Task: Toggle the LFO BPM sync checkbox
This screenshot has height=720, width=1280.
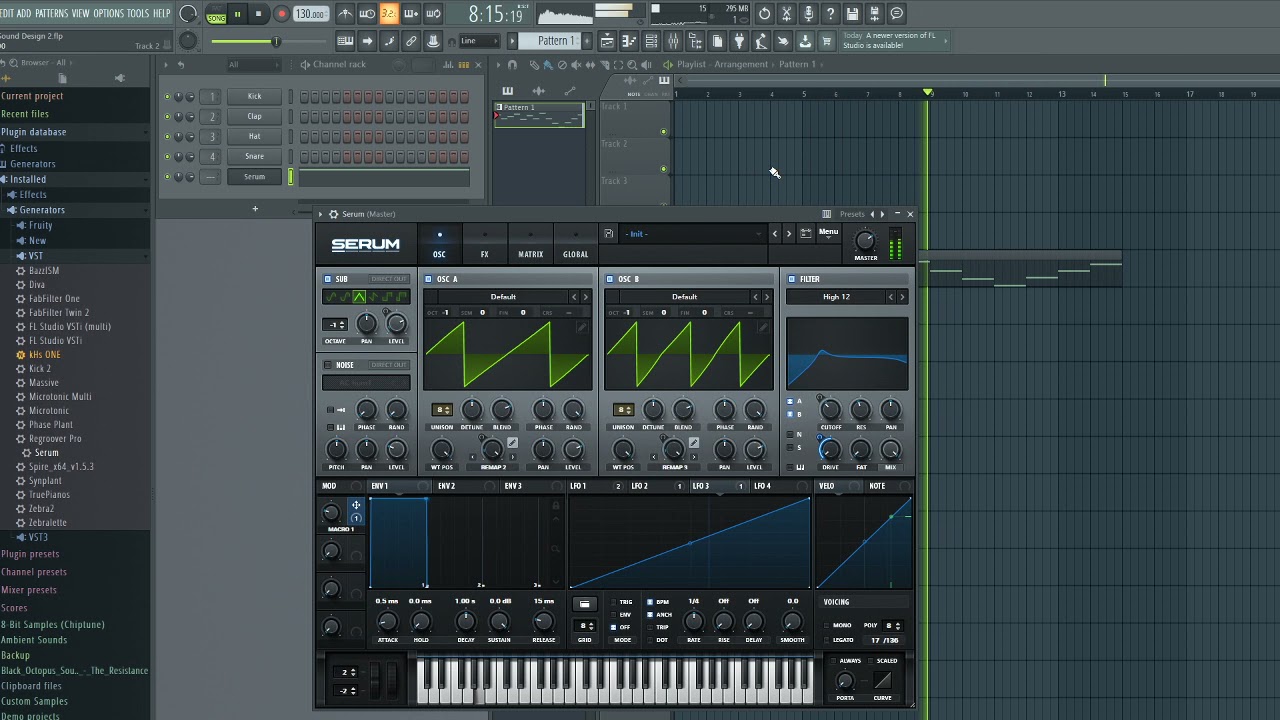Action: coord(650,602)
